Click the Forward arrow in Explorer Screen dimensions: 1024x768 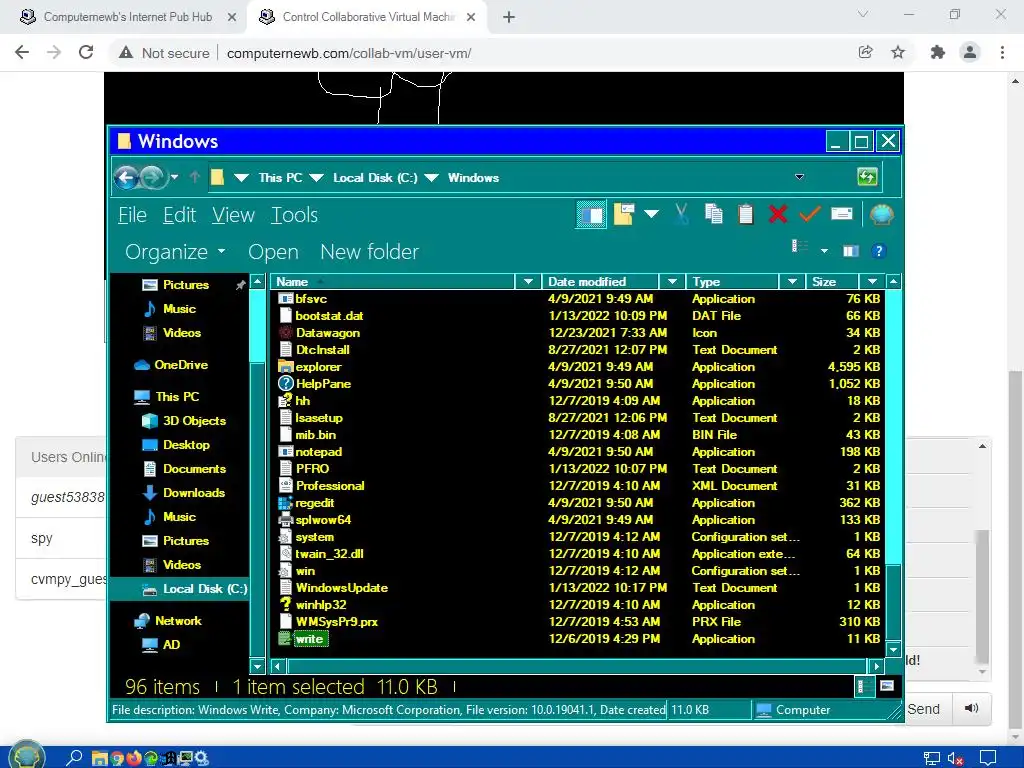(x=152, y=177)
